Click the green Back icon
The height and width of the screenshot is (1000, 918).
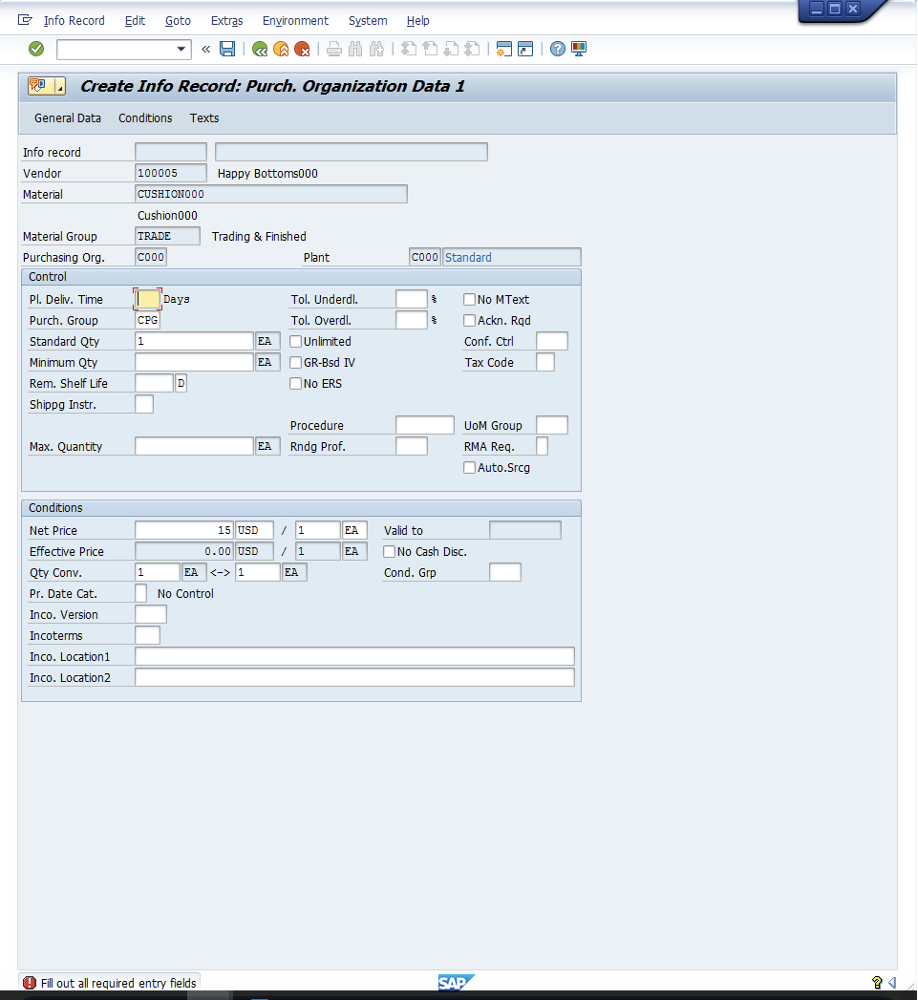(x=260, y=48)
